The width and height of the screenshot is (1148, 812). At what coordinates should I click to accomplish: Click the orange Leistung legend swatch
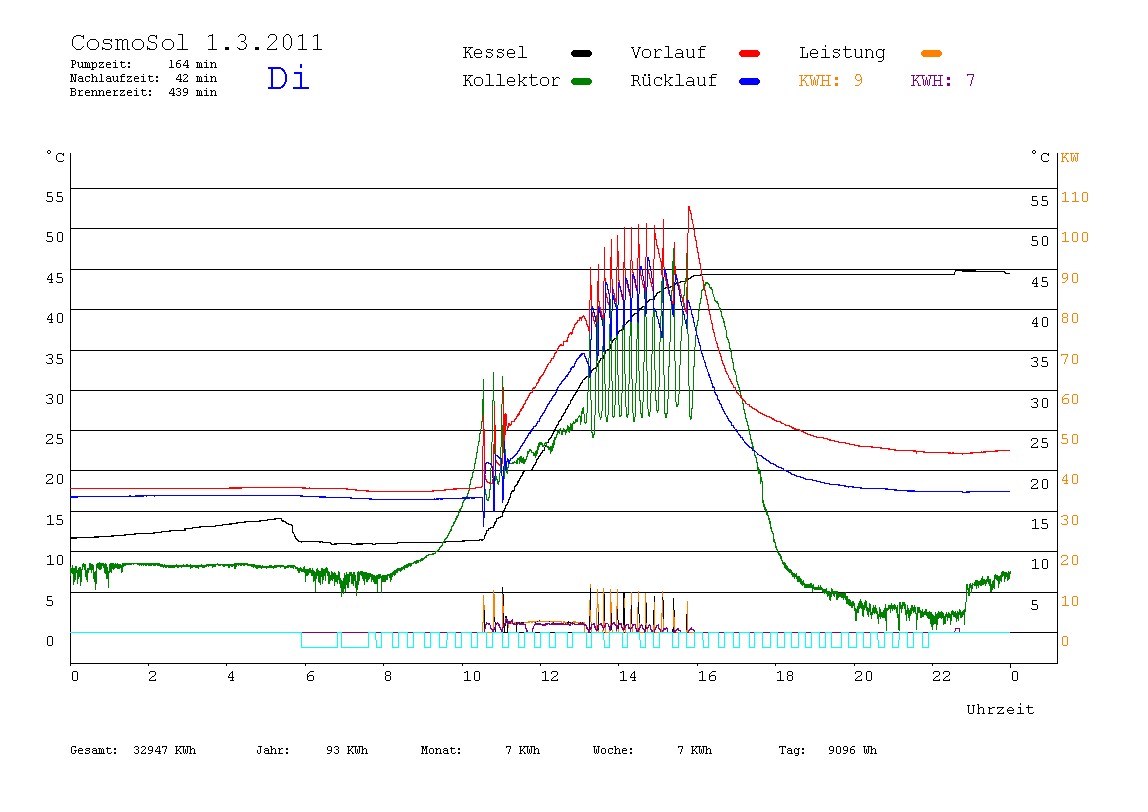(x=931, y=53)
